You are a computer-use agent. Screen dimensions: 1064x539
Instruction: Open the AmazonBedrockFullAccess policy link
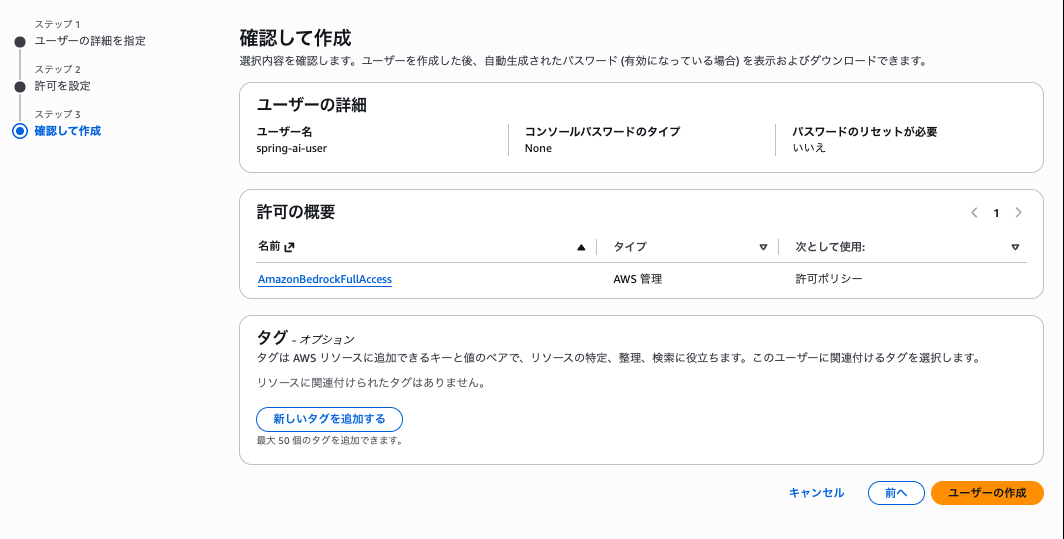coord(324,279)
